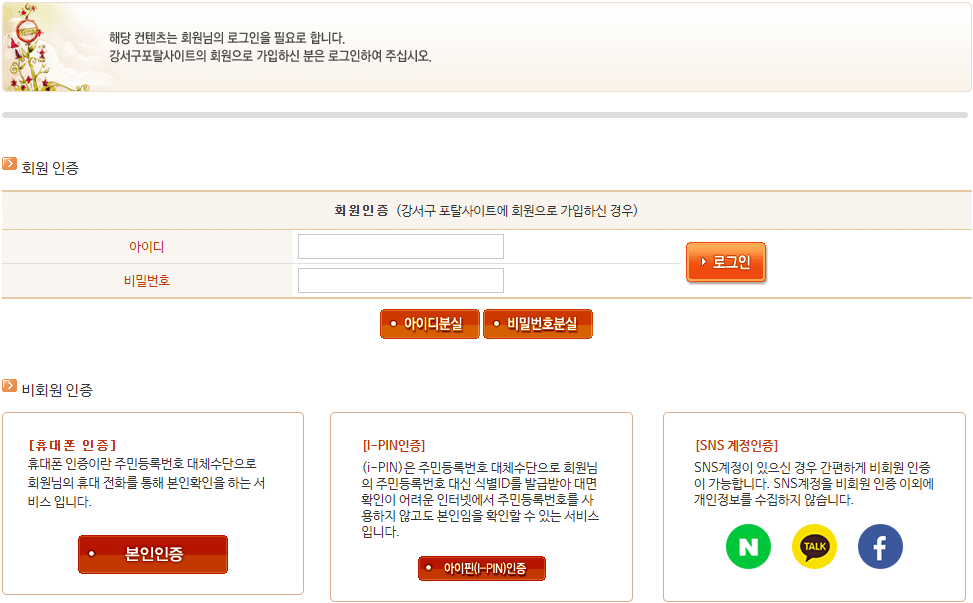The image size is (973, 603).
Task: Open the 비밀번호분실 recovery button
Action: click(x=538, y=324)
